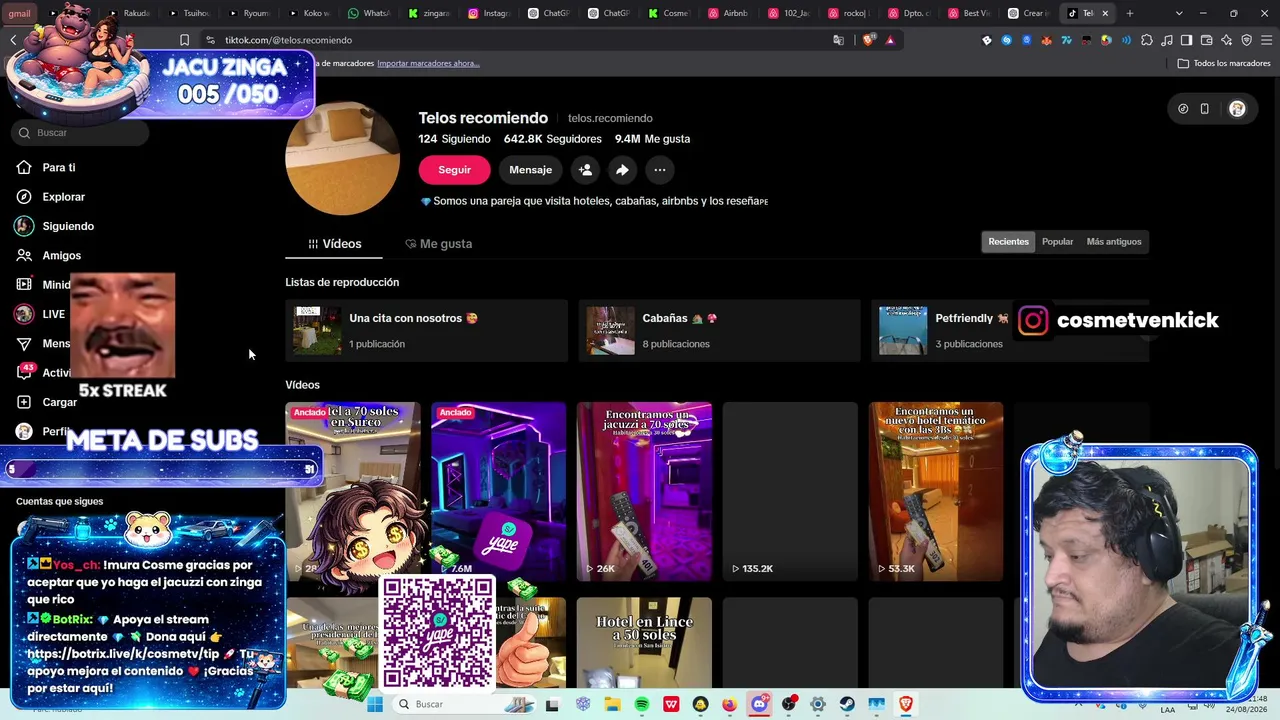Click the address bar URL

pos(288,40)
